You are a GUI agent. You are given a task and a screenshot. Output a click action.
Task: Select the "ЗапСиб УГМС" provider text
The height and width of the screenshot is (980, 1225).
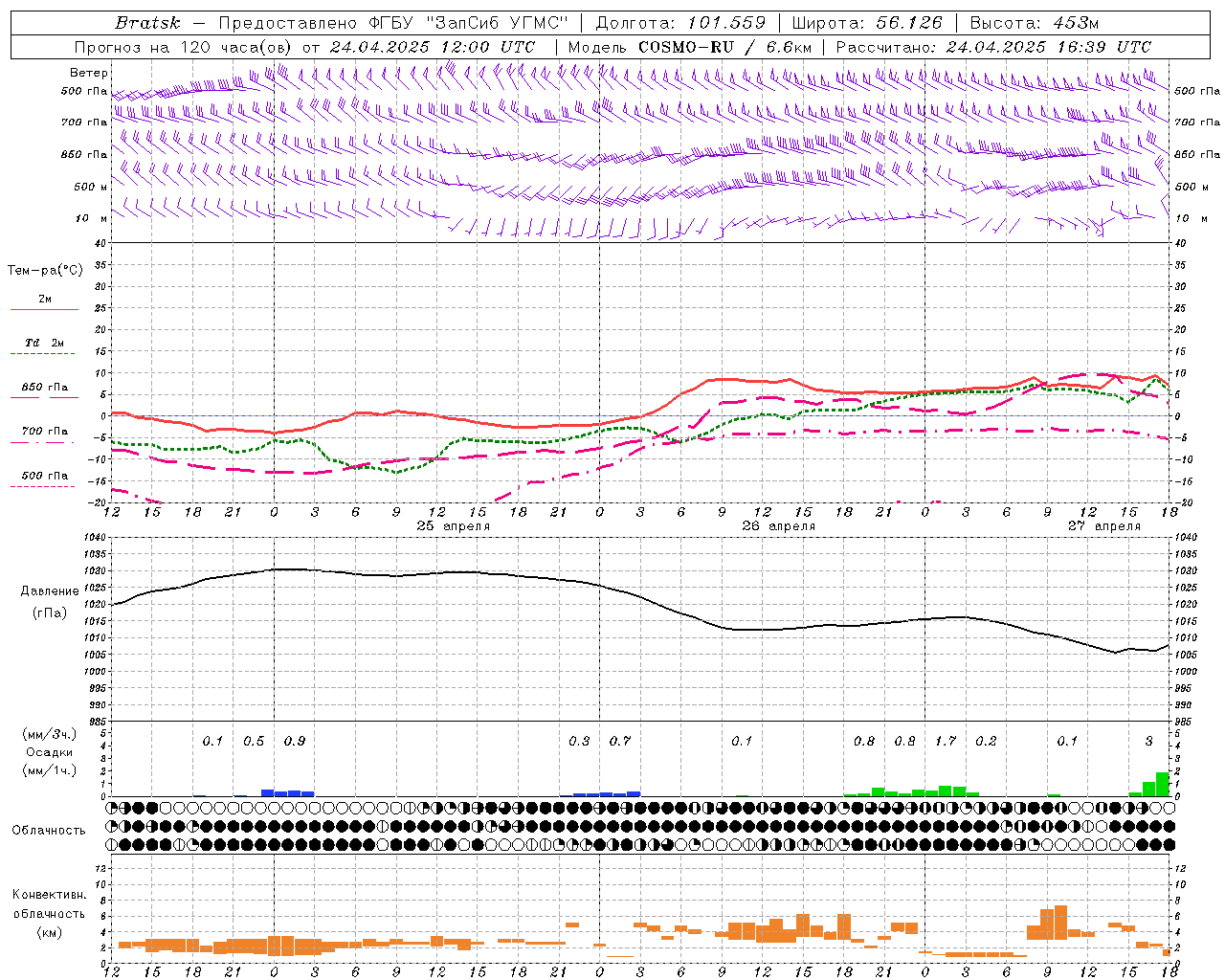498,23
